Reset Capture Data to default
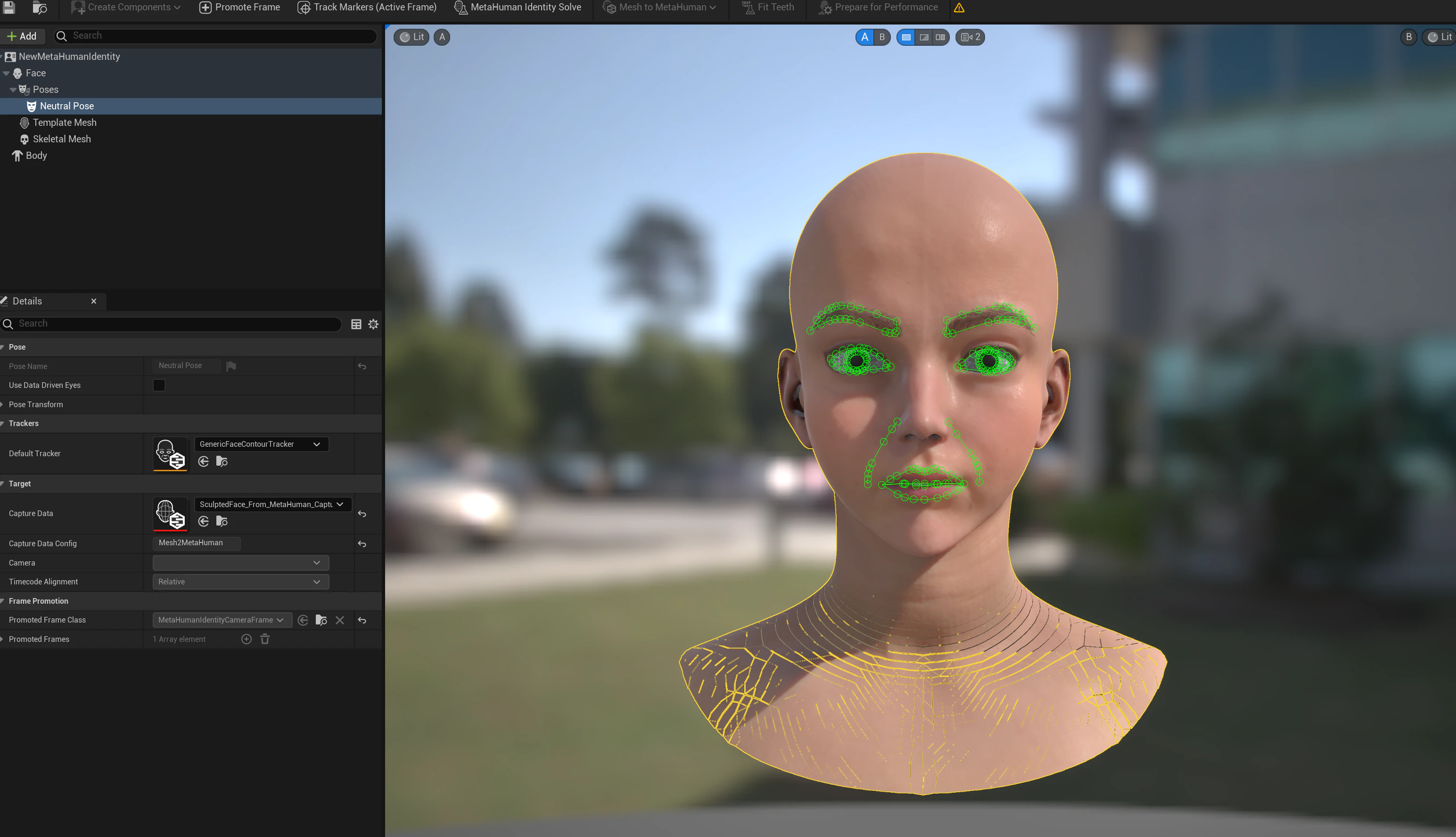This screenshot has height=837, width=1456. click(362, 514)
